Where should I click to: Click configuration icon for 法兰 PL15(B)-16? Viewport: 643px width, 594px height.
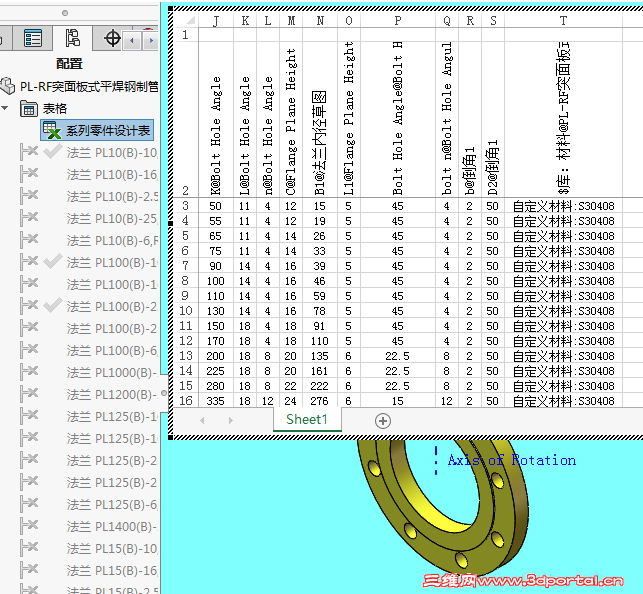29,571
